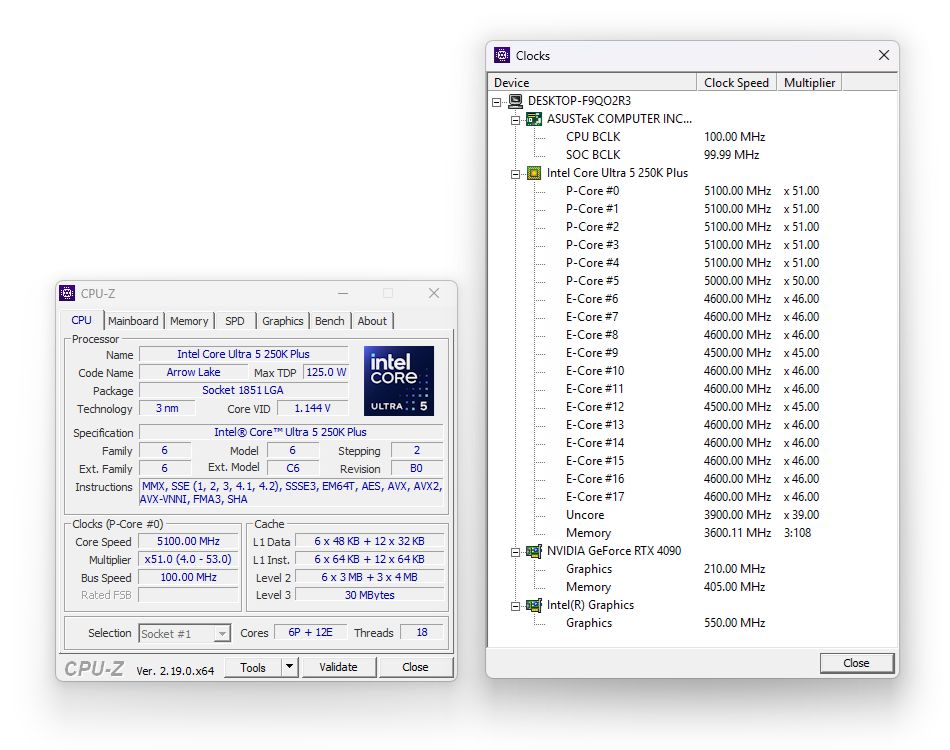
Task: Click the Arrow Lake code name field
Action: pos(193,372)
